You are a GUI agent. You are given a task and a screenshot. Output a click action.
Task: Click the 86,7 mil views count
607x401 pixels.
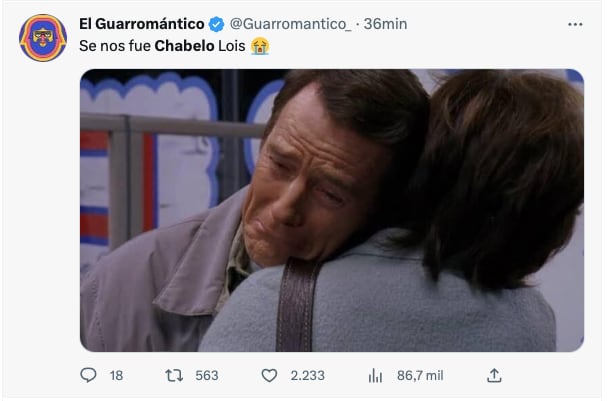pyautogui.click(x=420, y=375)
